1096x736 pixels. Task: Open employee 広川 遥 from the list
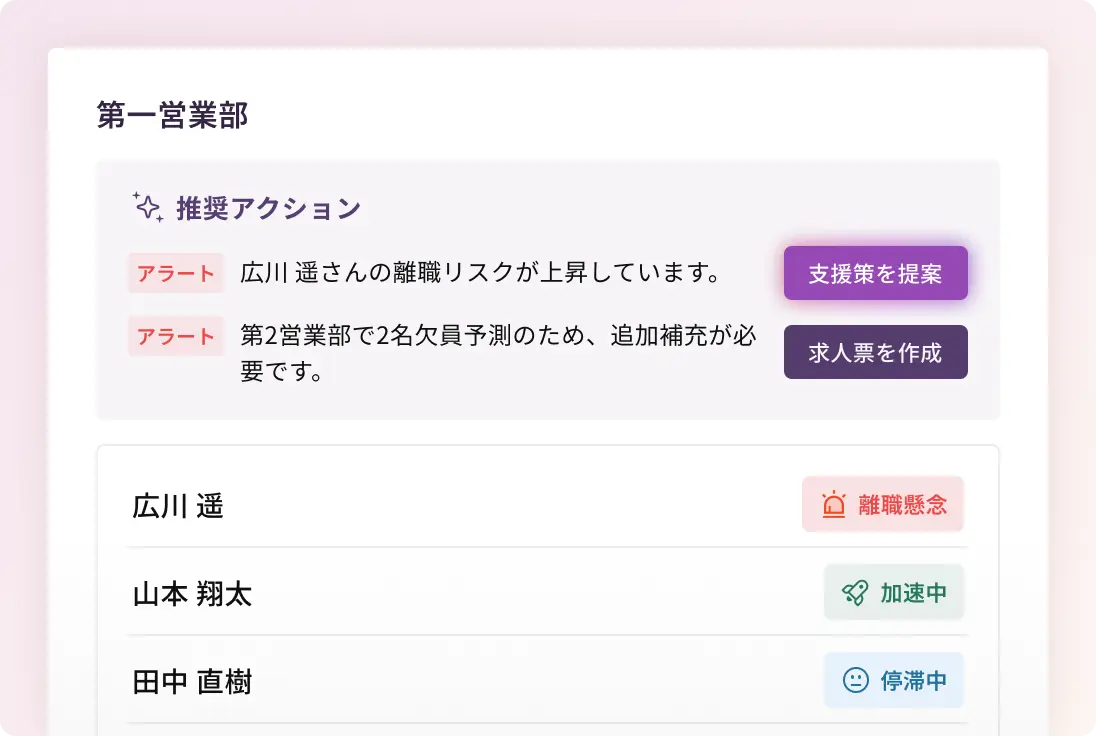pos(178,506)
